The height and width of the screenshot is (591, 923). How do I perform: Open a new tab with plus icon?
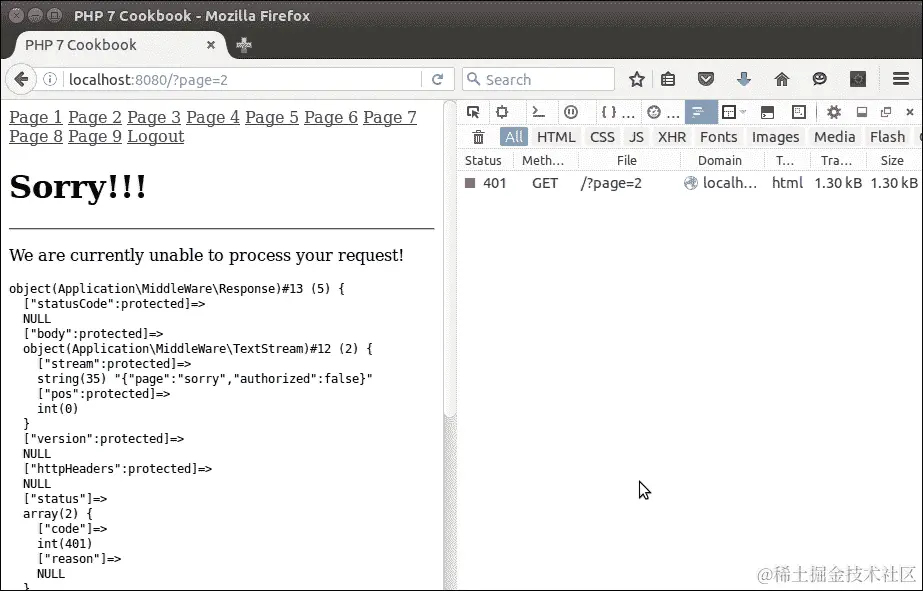(244, 45)
